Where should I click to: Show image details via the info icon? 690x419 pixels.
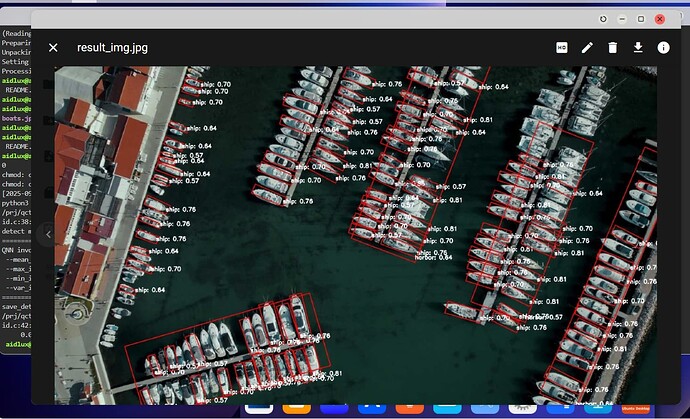coord(663,47)
